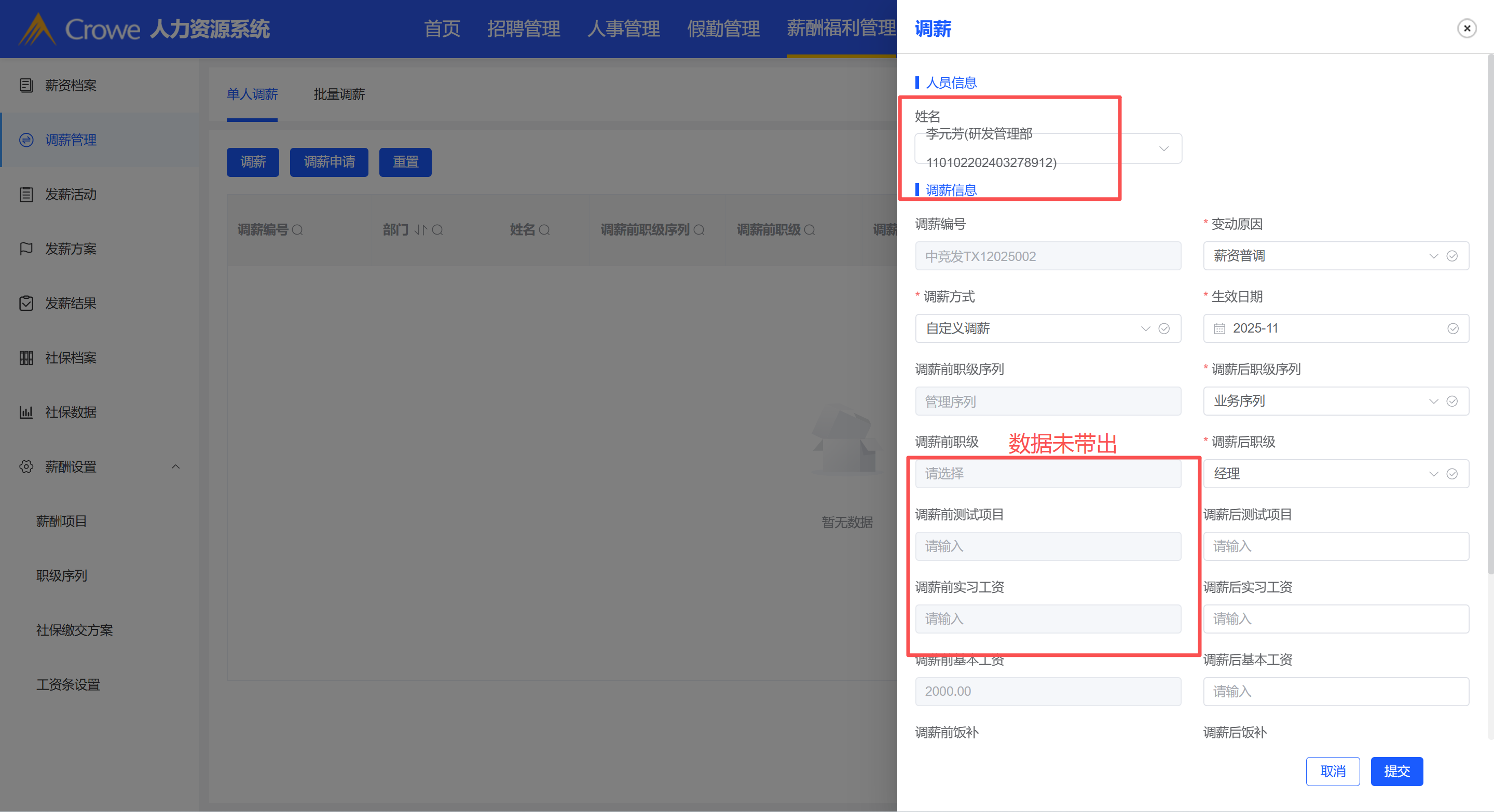The width and height of the screenshot is (1494, 812).
Task: Collapse the 薪酬设置 sidebar group
Action: (x=176, y=467)
